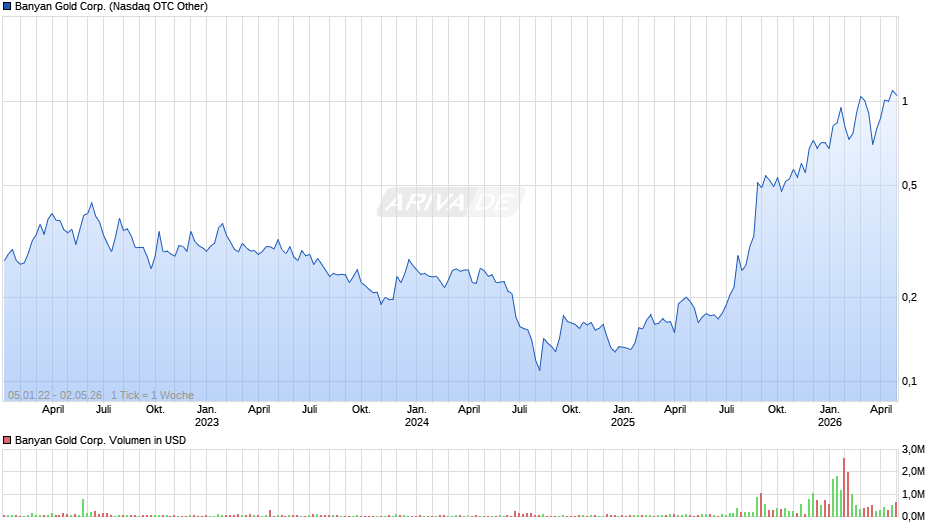Click the volume axis label '3,0M'
The image size is (940, 526).
(x=913, y=449)
